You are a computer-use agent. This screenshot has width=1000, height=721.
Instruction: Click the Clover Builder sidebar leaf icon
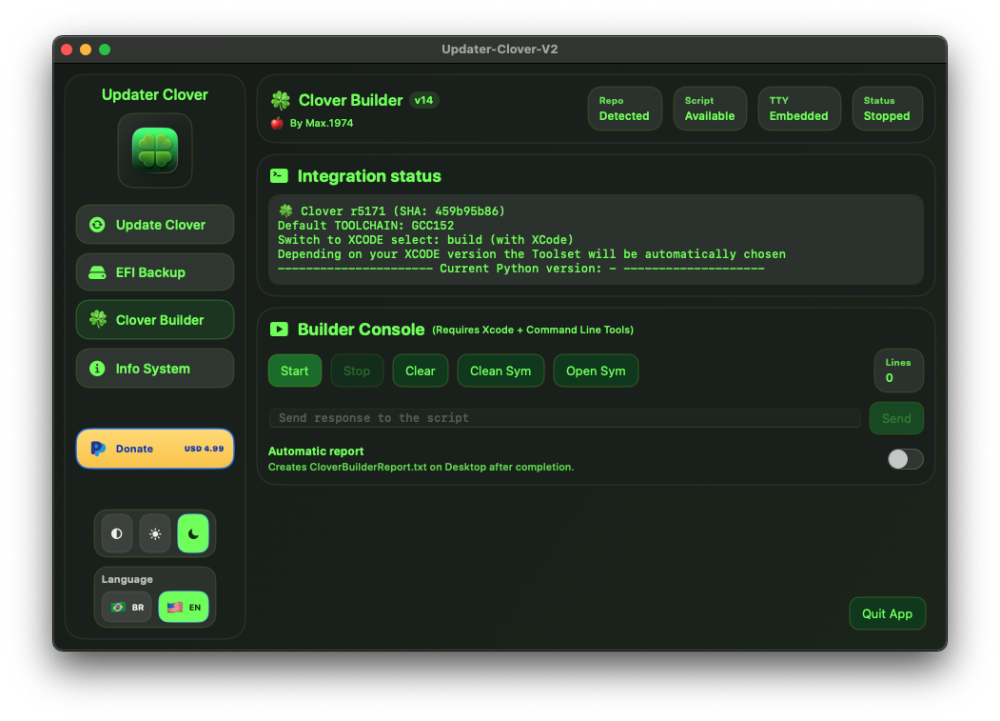click(98, 319)
